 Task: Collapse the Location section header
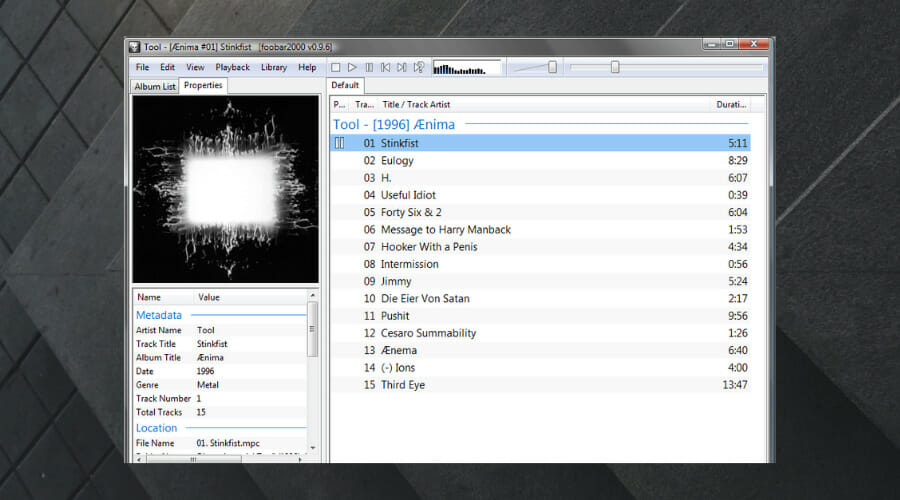pos(220,428)
